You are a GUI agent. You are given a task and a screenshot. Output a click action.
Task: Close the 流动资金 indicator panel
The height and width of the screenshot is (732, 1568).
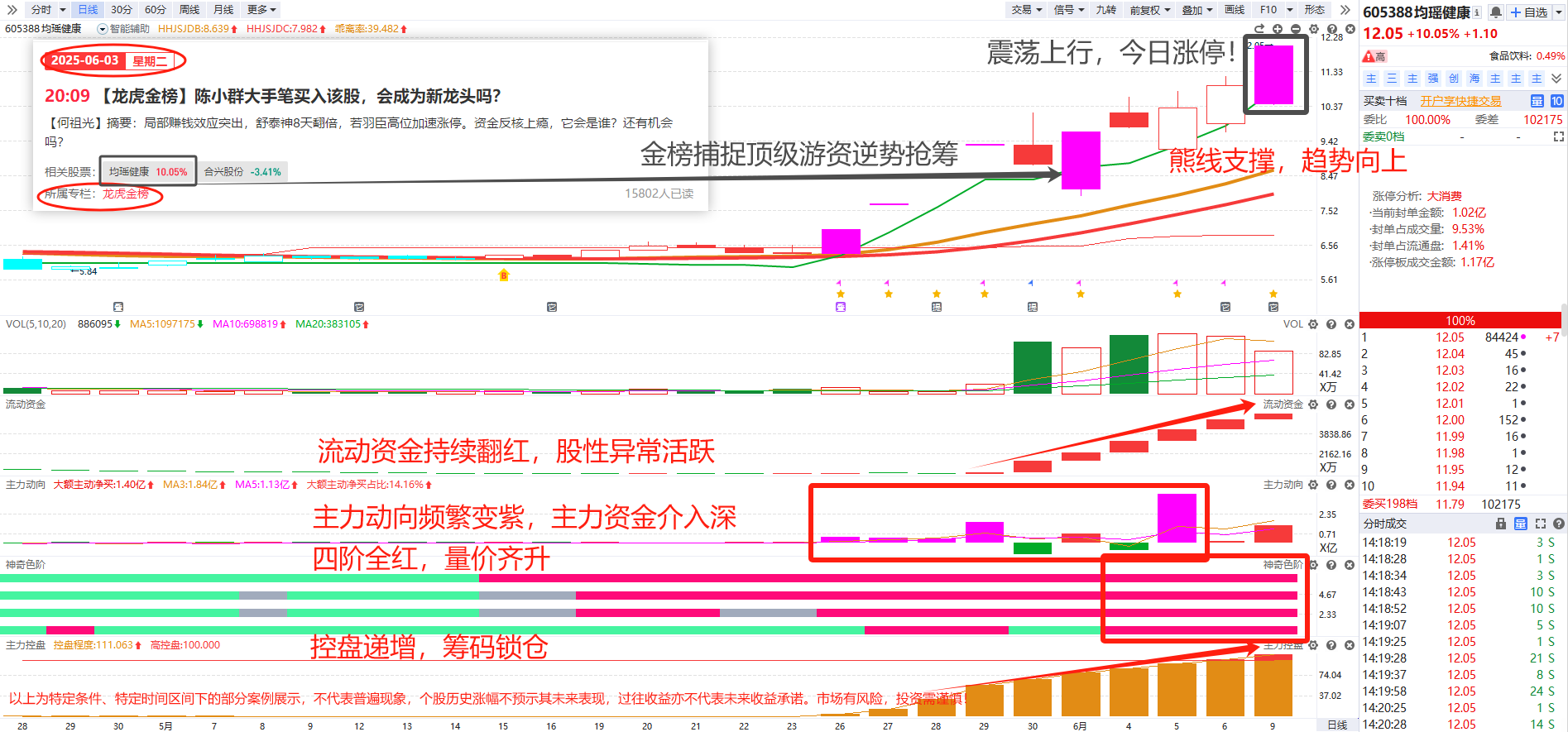1350,404
